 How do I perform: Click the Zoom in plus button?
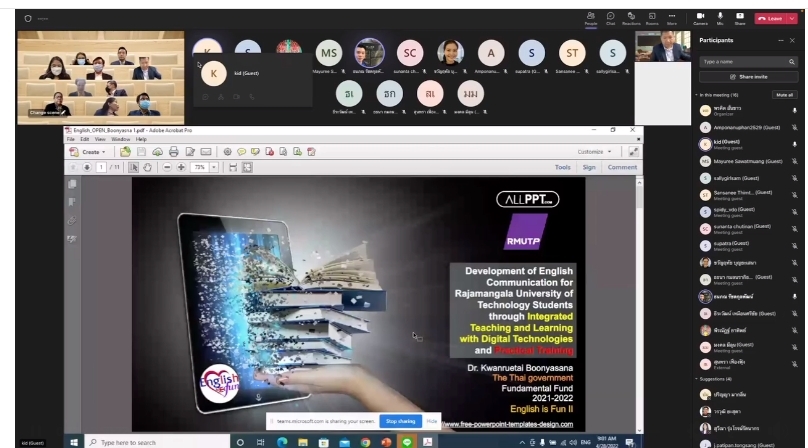tap(181, 168)
